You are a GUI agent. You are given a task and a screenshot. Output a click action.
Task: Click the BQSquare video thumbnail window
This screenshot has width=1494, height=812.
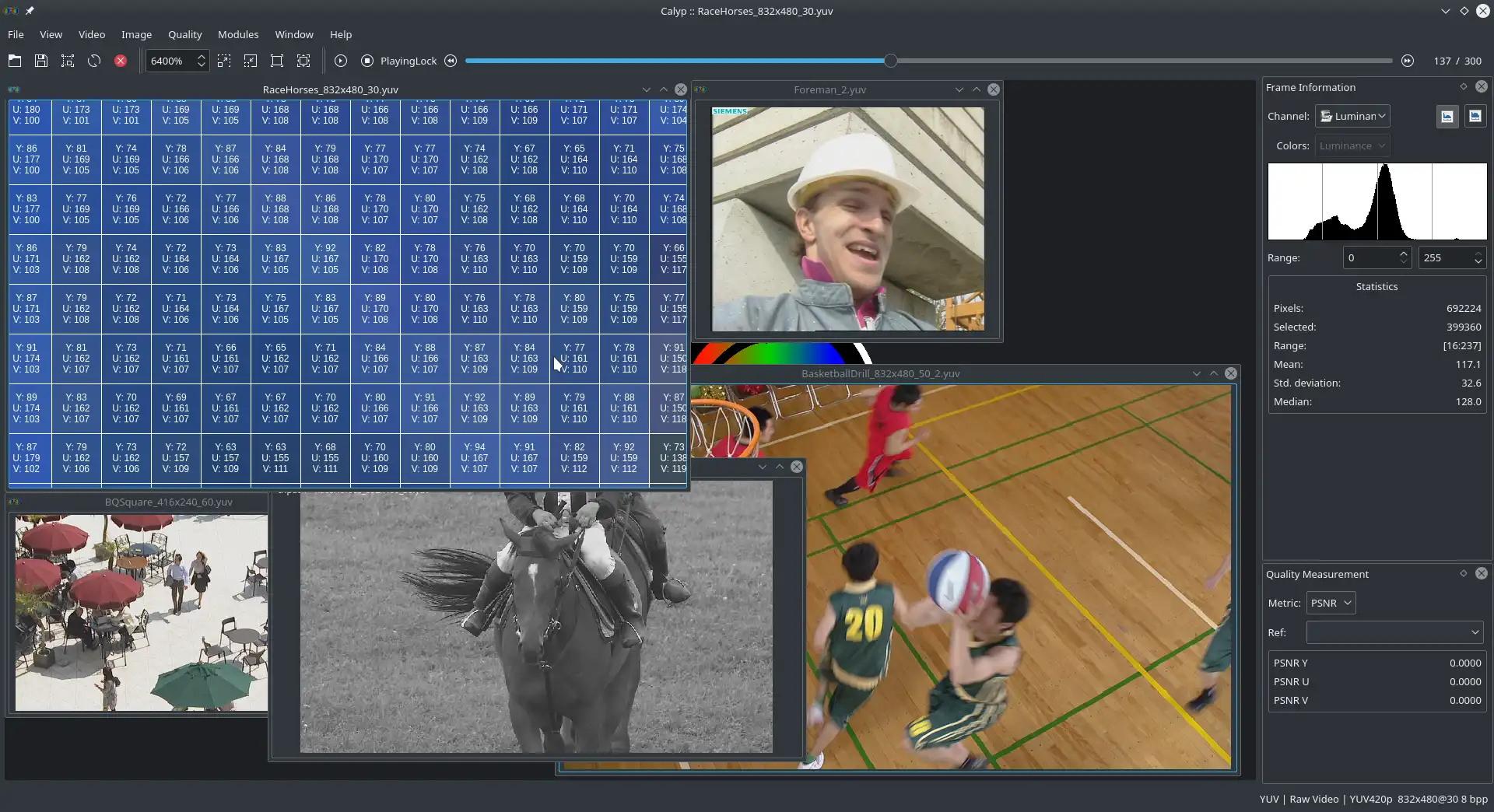coord(141,612)
